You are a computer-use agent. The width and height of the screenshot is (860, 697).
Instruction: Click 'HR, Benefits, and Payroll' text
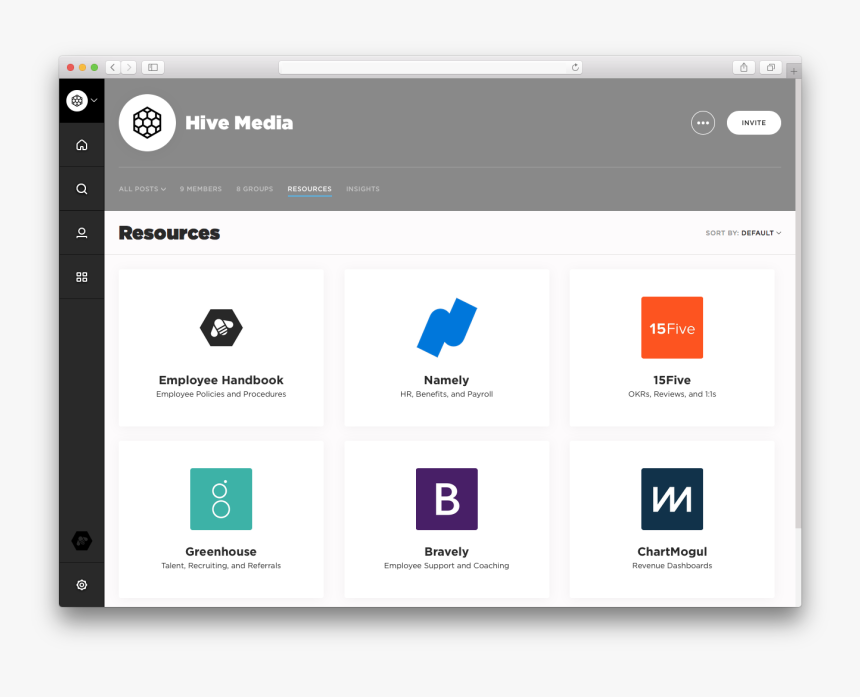446,394
